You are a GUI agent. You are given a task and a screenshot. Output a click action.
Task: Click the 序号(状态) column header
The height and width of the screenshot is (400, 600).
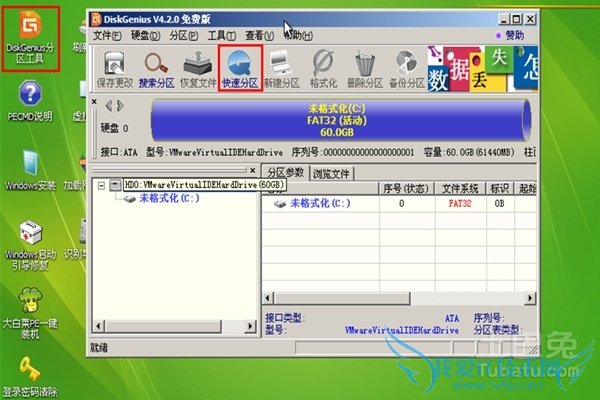click(407, 188)
